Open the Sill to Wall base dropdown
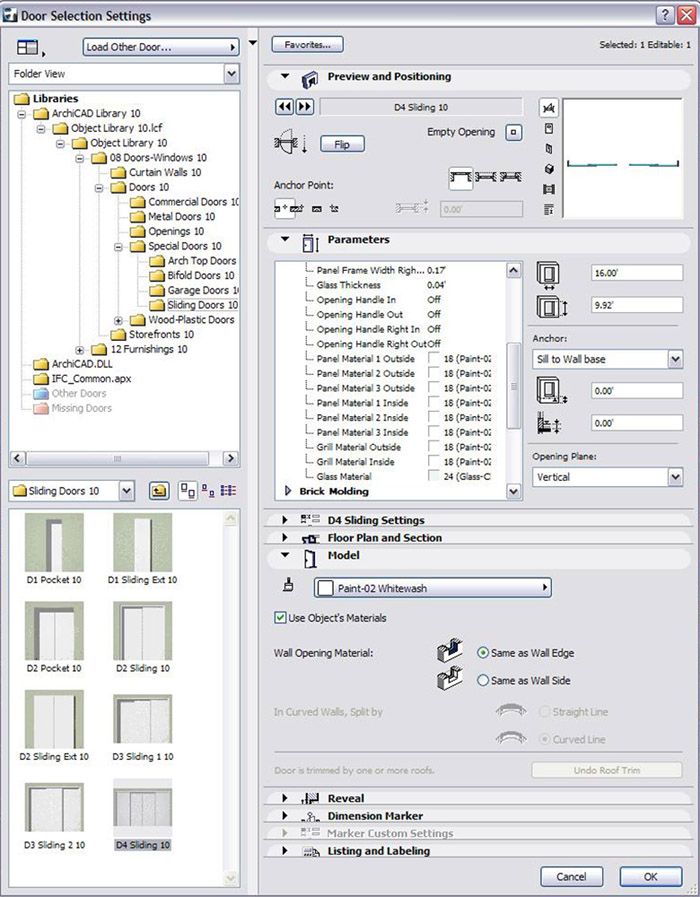700x897 pixels. 607,359
